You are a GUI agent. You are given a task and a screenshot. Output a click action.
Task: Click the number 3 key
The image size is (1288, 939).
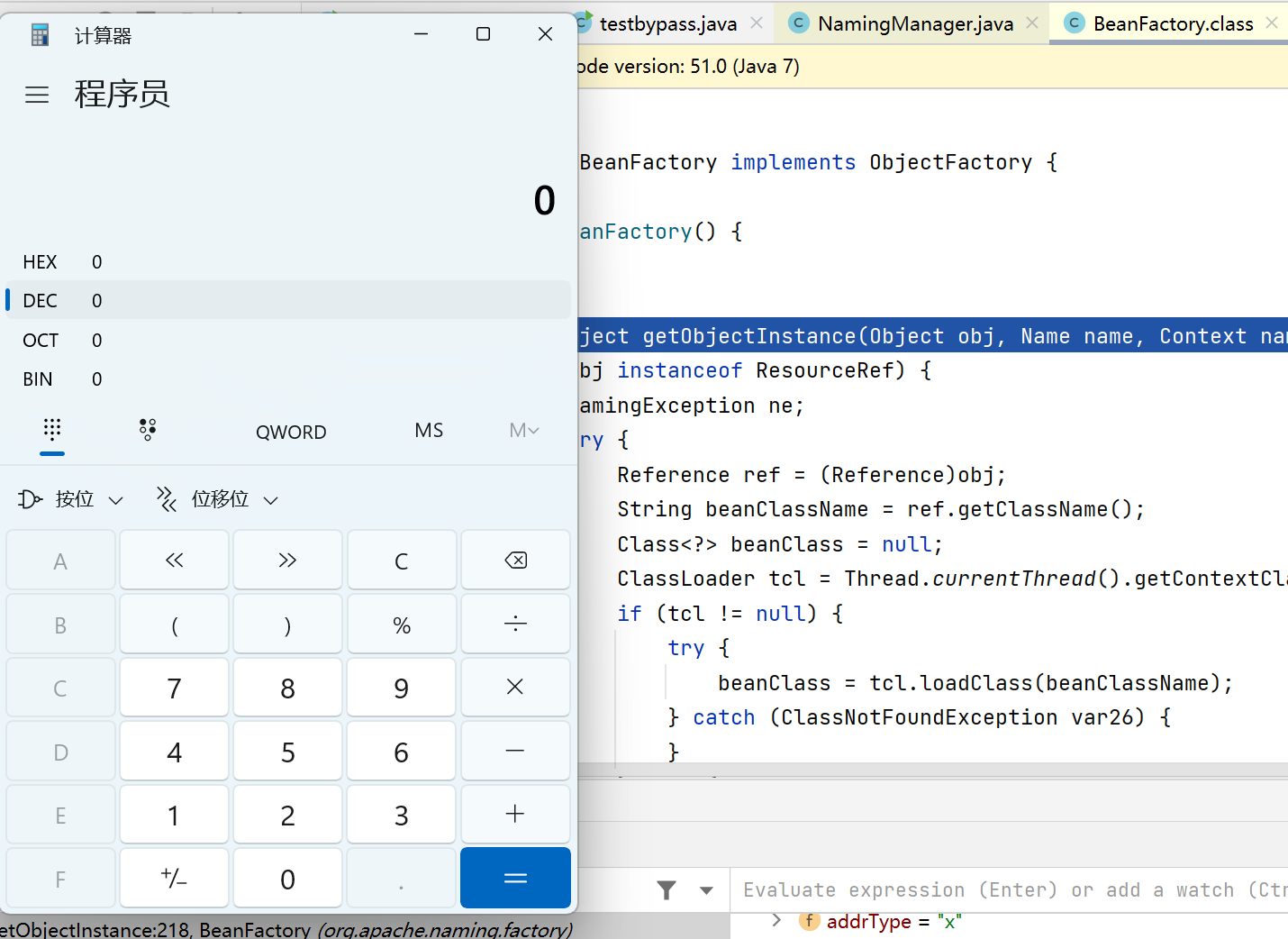[x=402, y=815]
